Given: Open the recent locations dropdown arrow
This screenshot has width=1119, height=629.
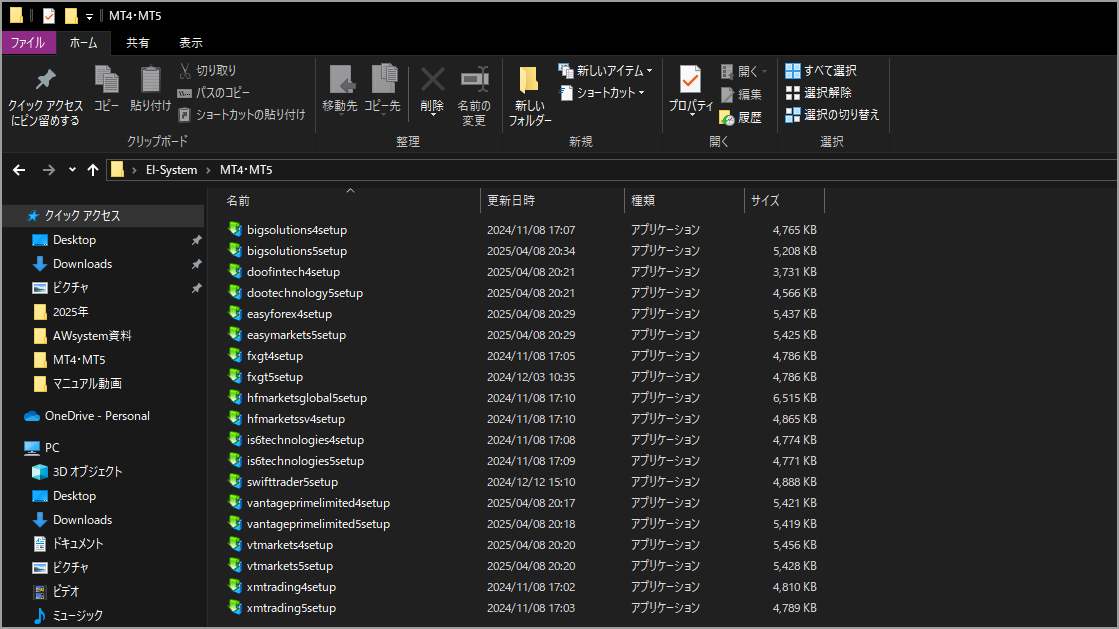Looking at the screenshot, I should coord(72,170).
